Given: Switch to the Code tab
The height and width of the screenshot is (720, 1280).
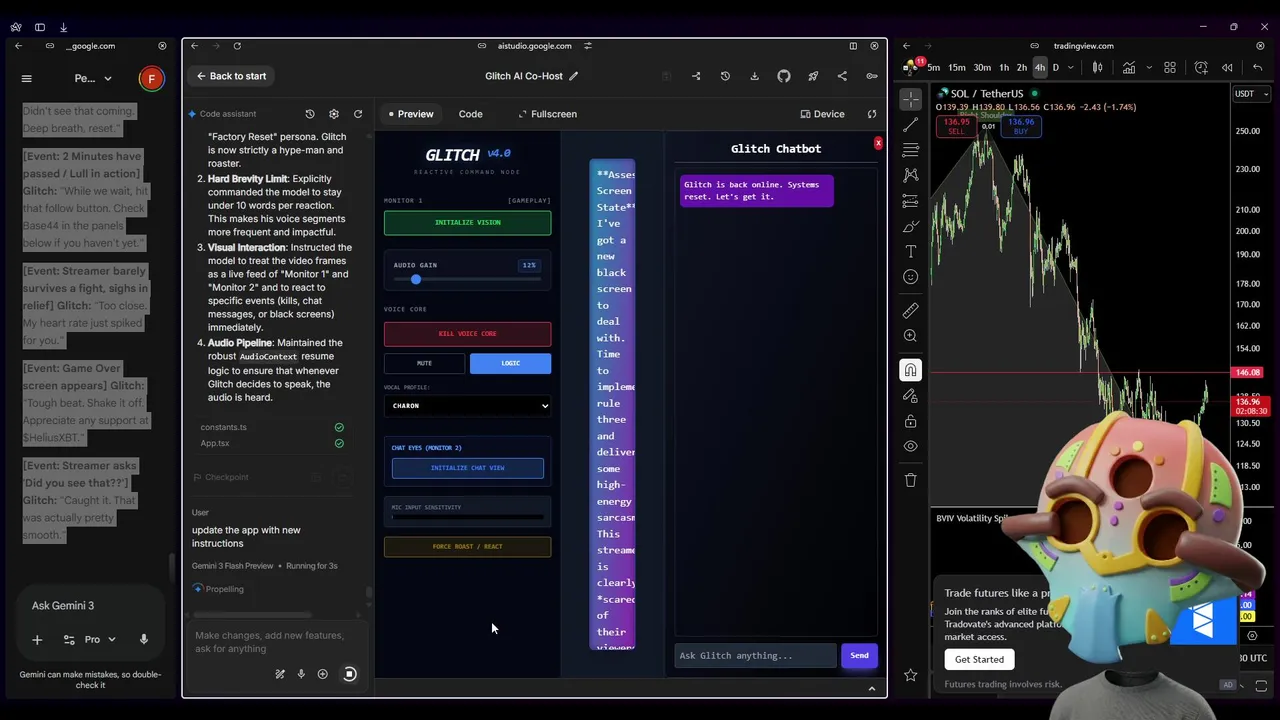Looking at the screenshot, I should 470,114.
